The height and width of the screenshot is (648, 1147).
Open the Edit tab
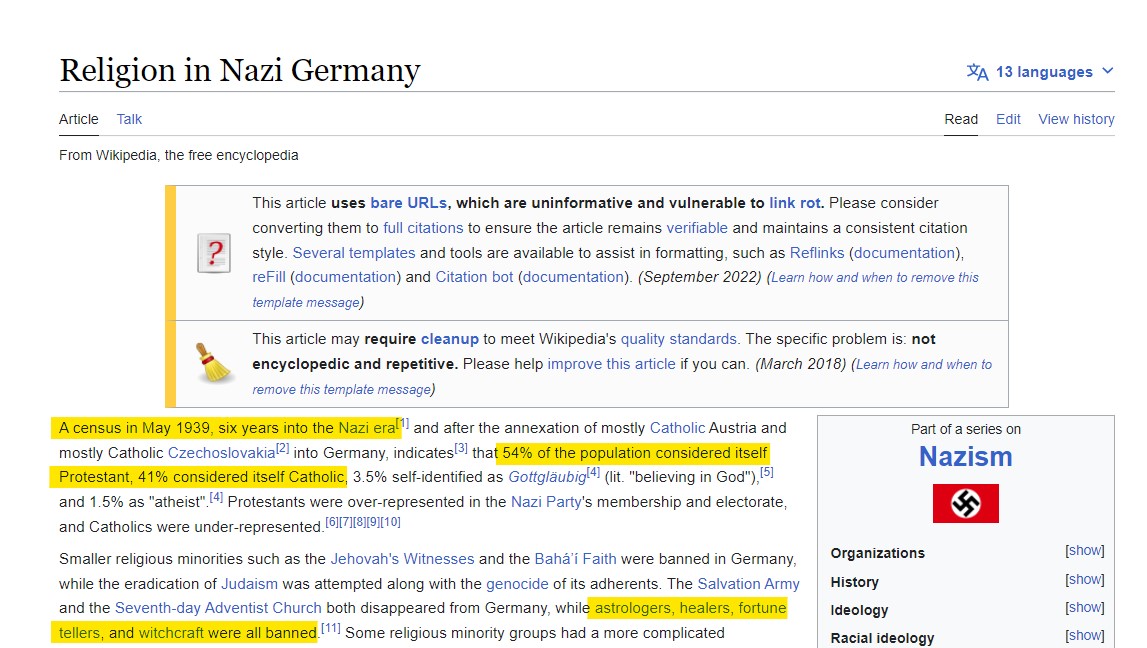(1008, 119)
